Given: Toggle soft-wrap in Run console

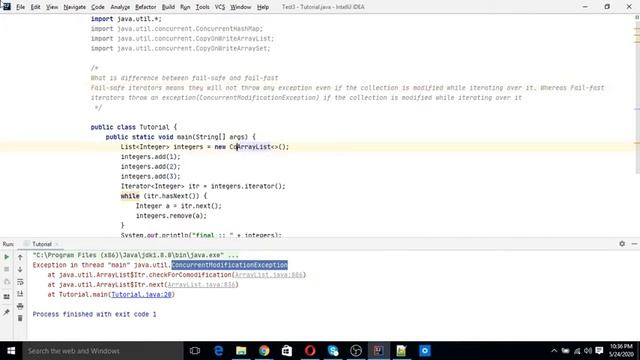Looking at the screenshot, I should point(20,282).
